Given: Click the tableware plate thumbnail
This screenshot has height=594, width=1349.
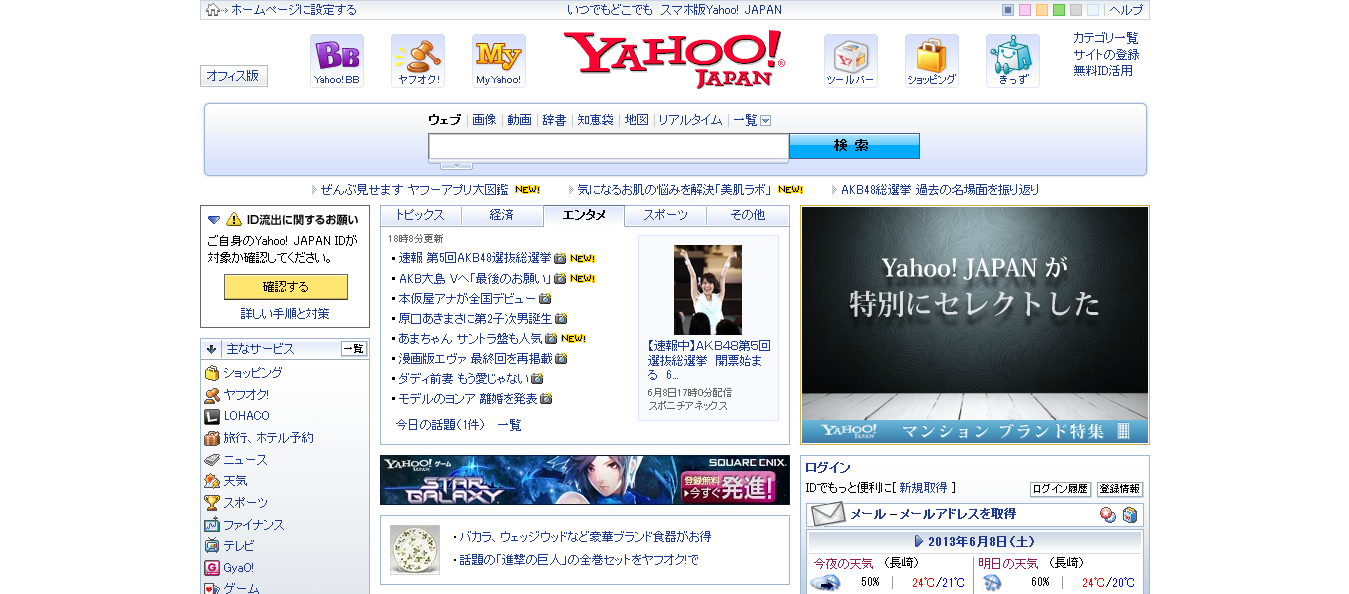Looking at the screenshot, I should 415,550.
